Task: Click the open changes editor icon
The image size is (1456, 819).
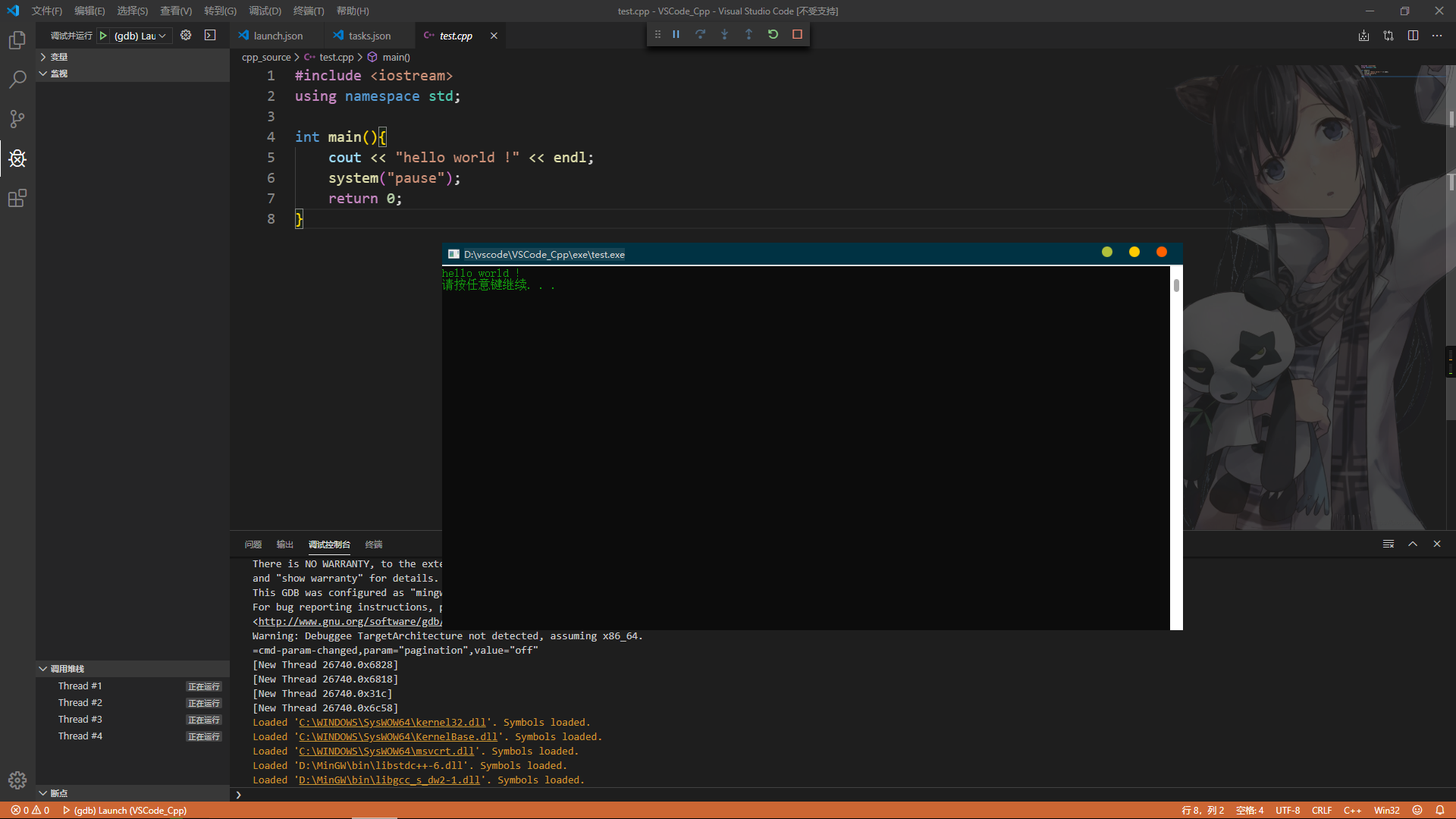Action: pyautogui.click(x=1389, y=36)
